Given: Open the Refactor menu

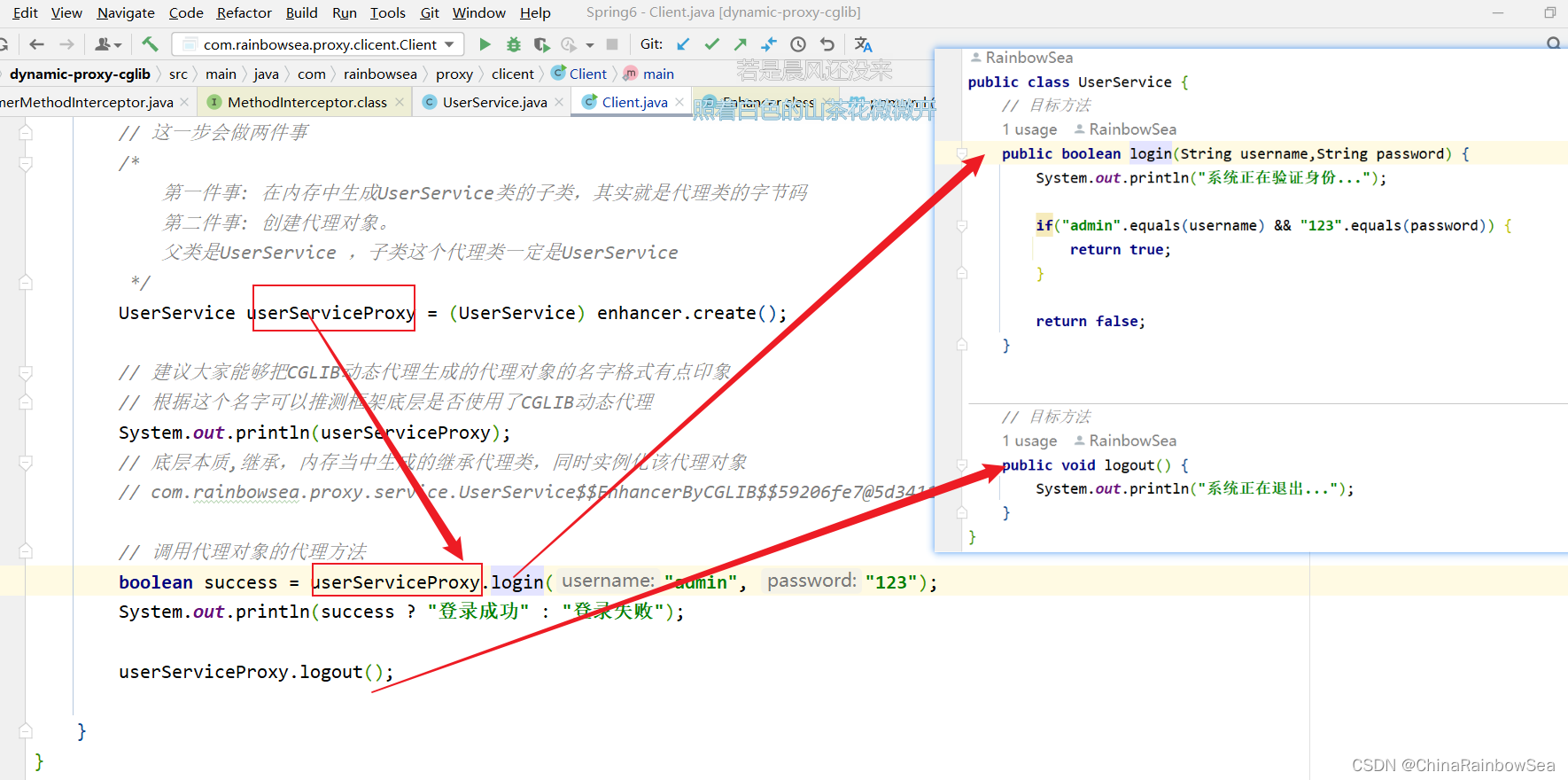Looking at the screenshot, I should tap(245, 12).
